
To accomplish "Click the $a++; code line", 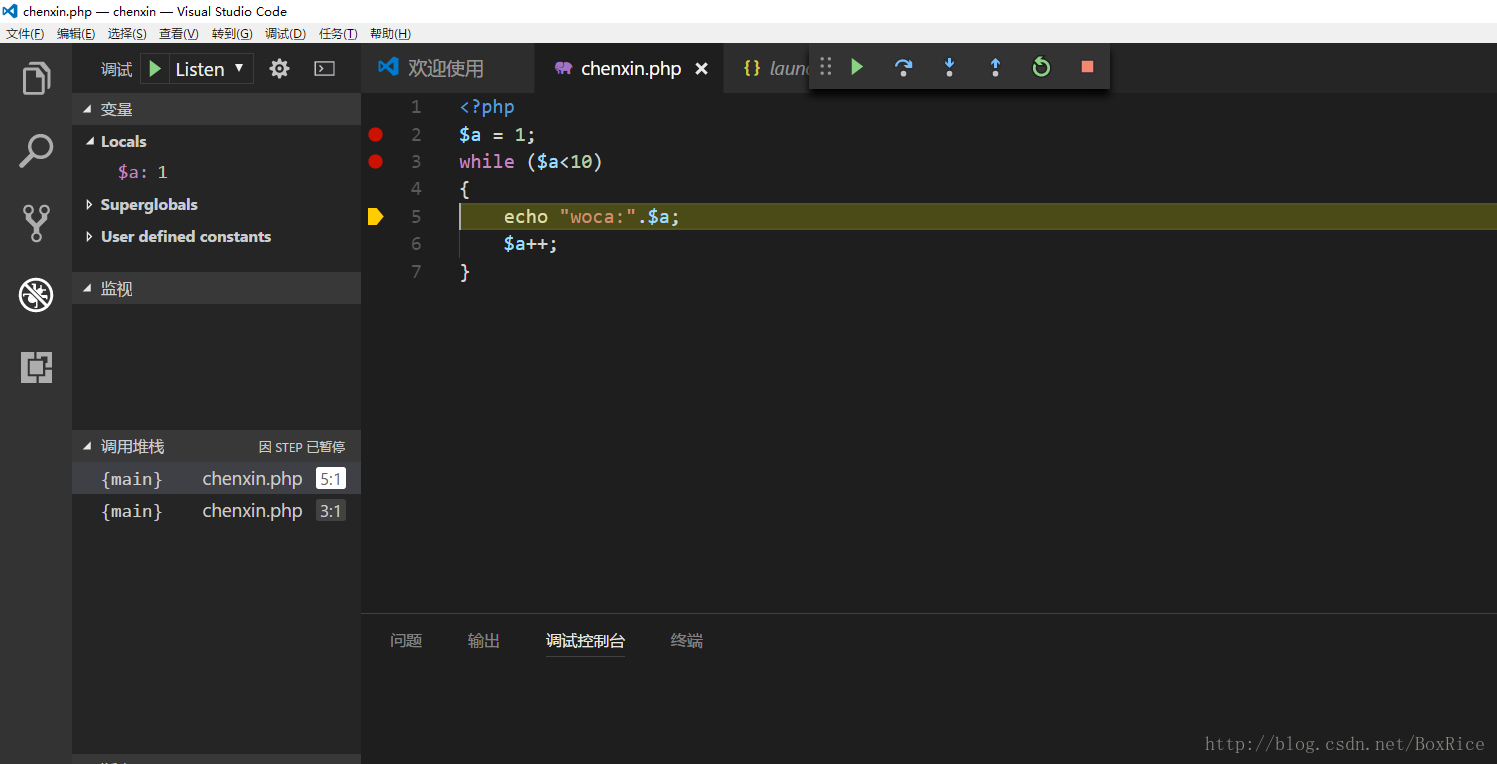I will pyautogui.click(x=531, y=244).
